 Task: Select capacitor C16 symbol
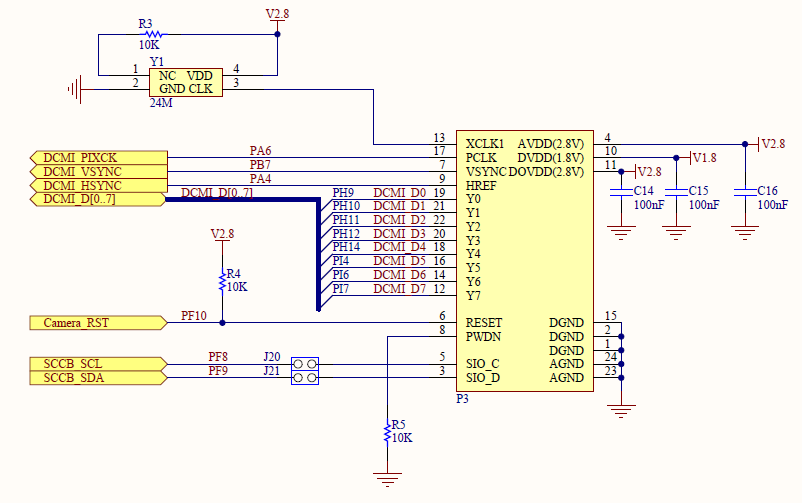(x=745, y=192)
